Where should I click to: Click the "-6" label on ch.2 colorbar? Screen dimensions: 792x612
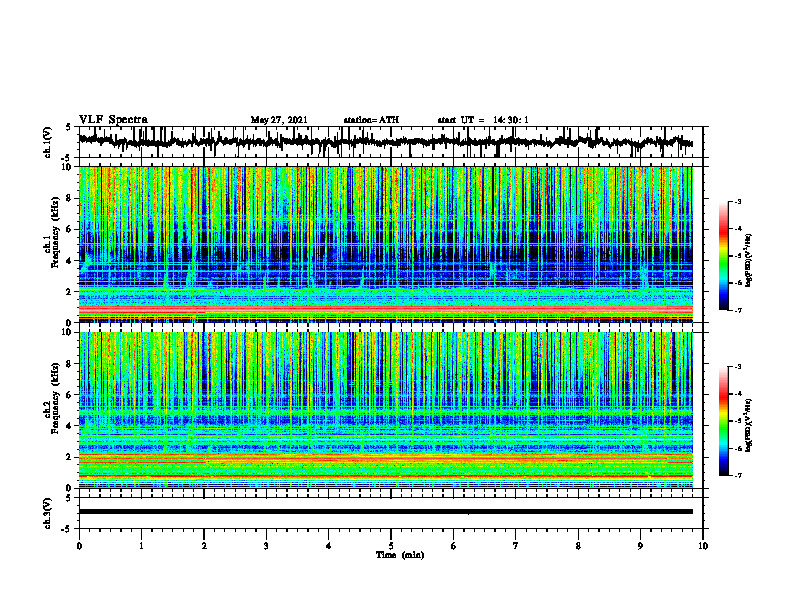point(738,448)
